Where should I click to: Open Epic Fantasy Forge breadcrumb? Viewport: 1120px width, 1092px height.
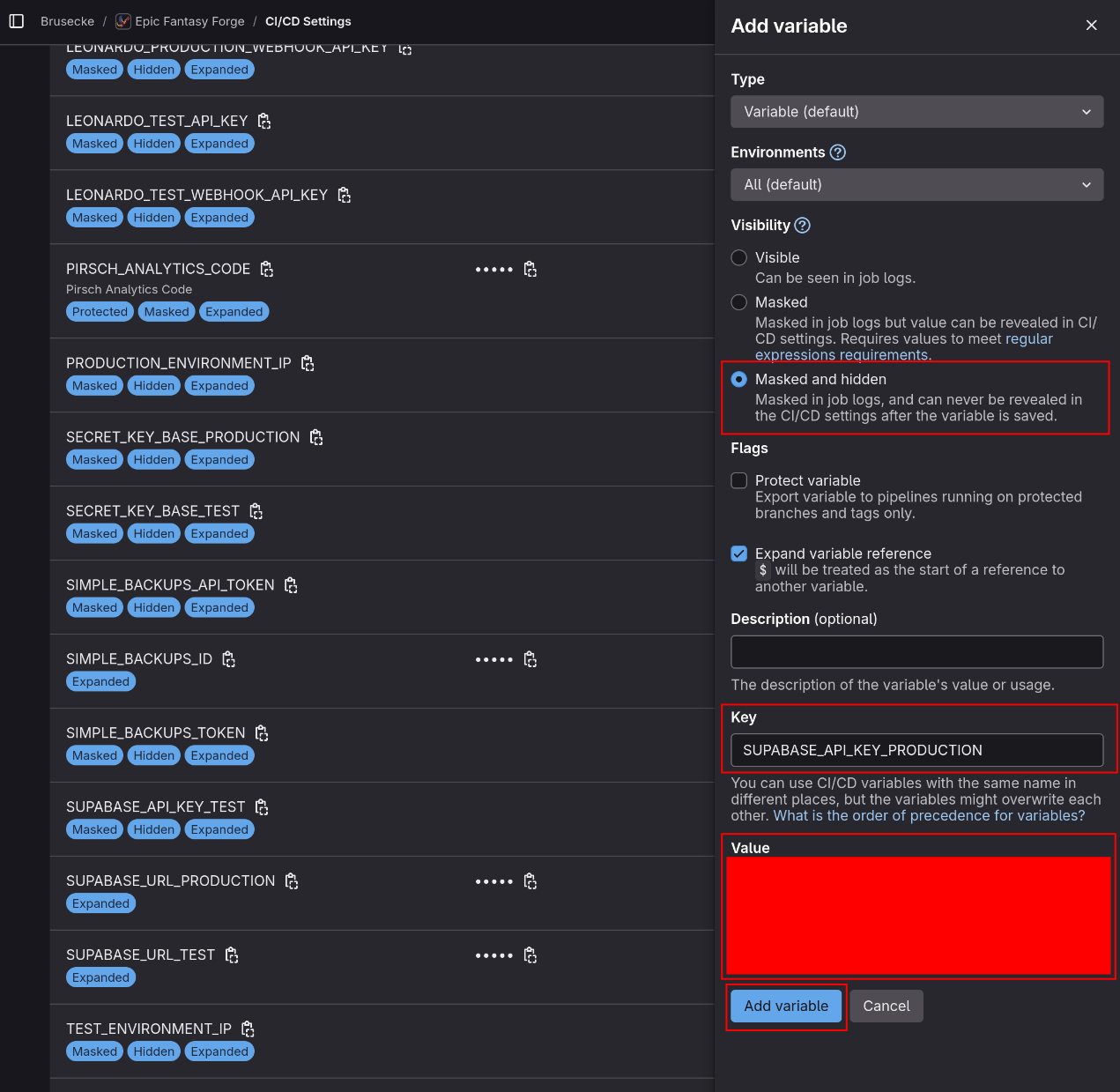click(189, 21)
